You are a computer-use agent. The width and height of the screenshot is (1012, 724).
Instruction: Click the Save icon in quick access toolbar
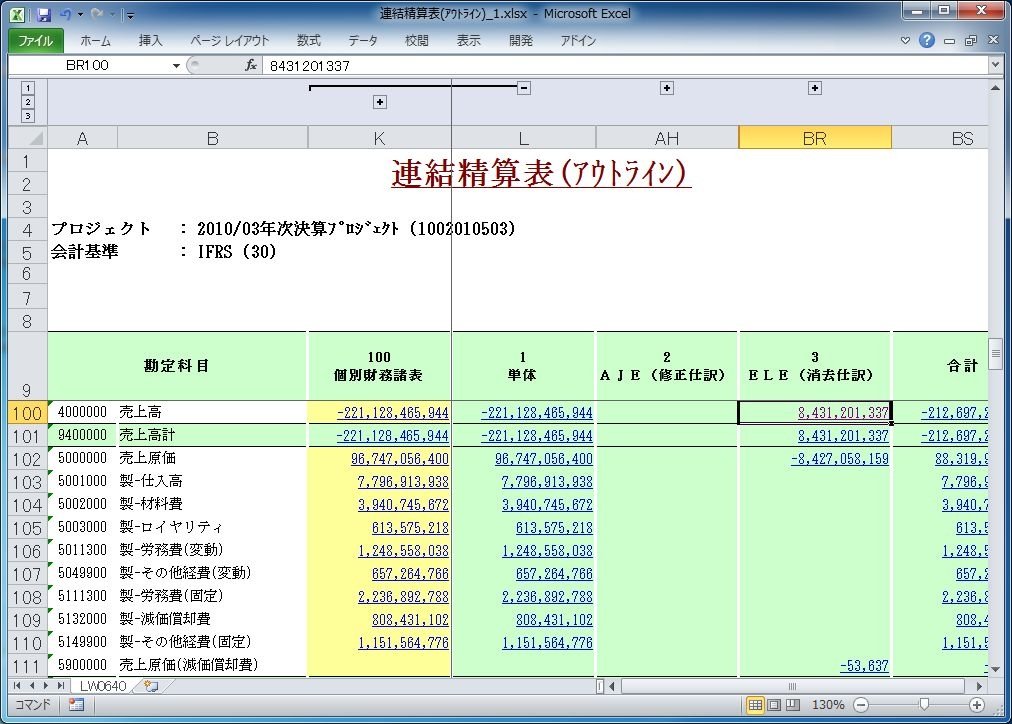click(x=43, y=14)
